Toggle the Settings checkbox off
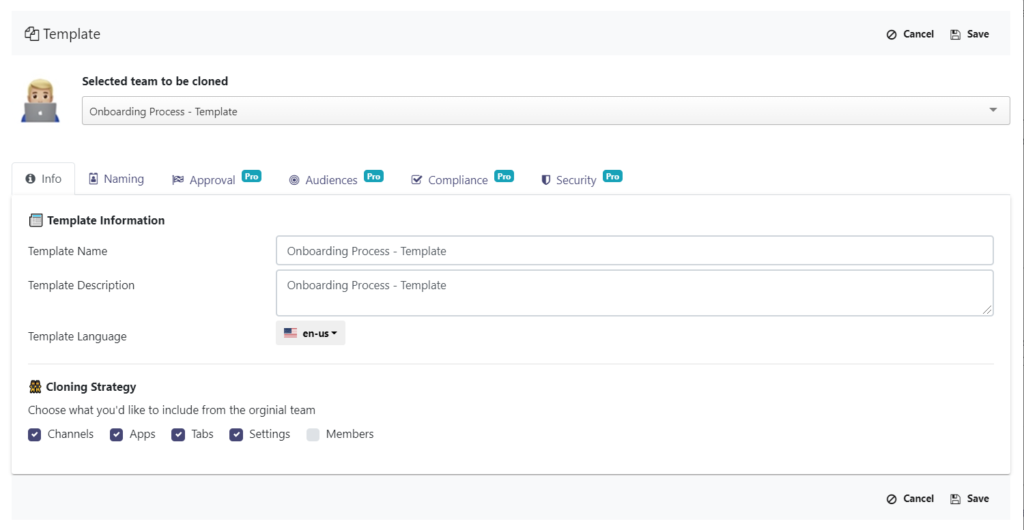Screen dimensions: 1024x530 236,435
